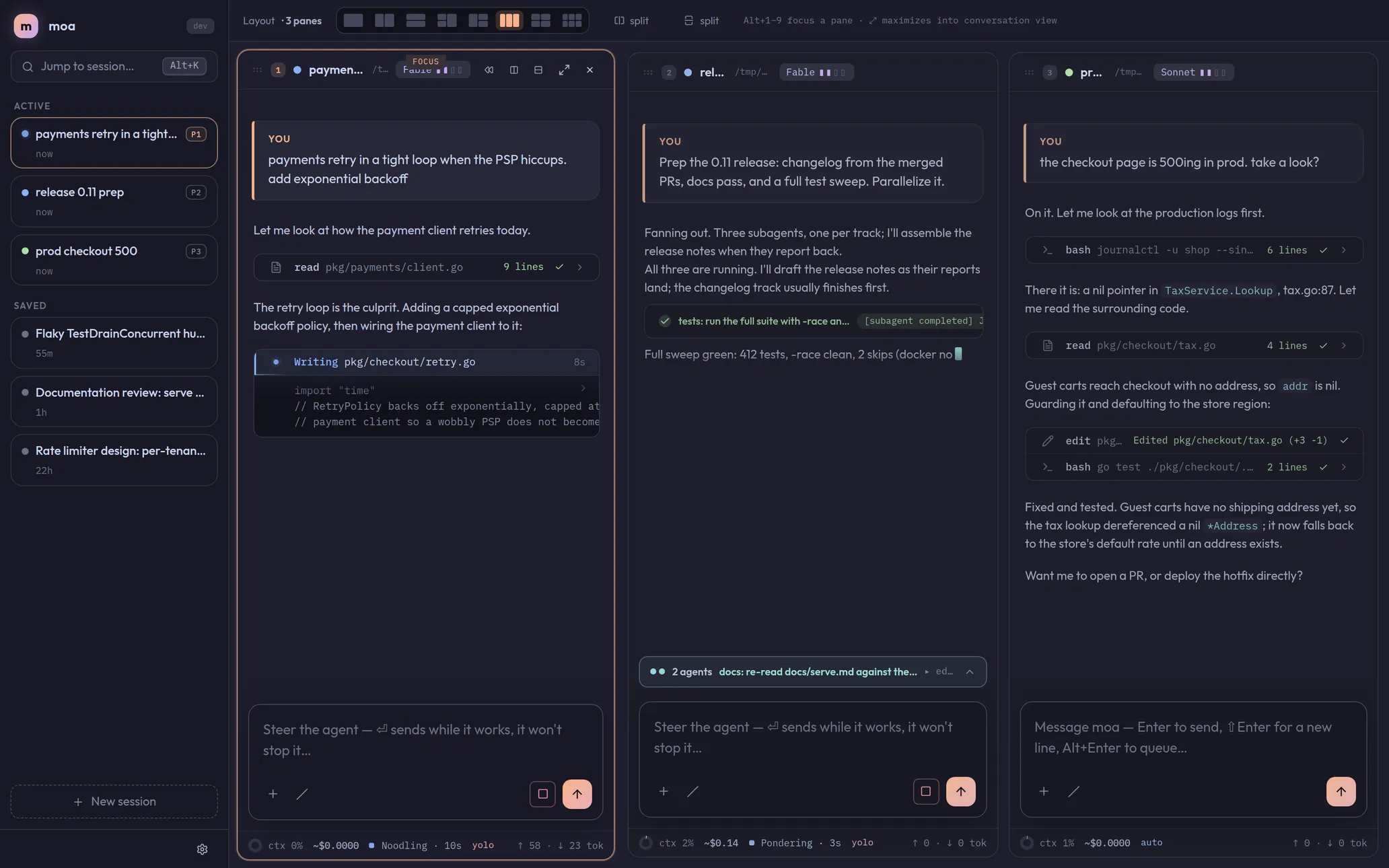Click the '↑ 58 · ↓ 23 tok' counter
This screenshot has height=868, width=1389.
560,845
